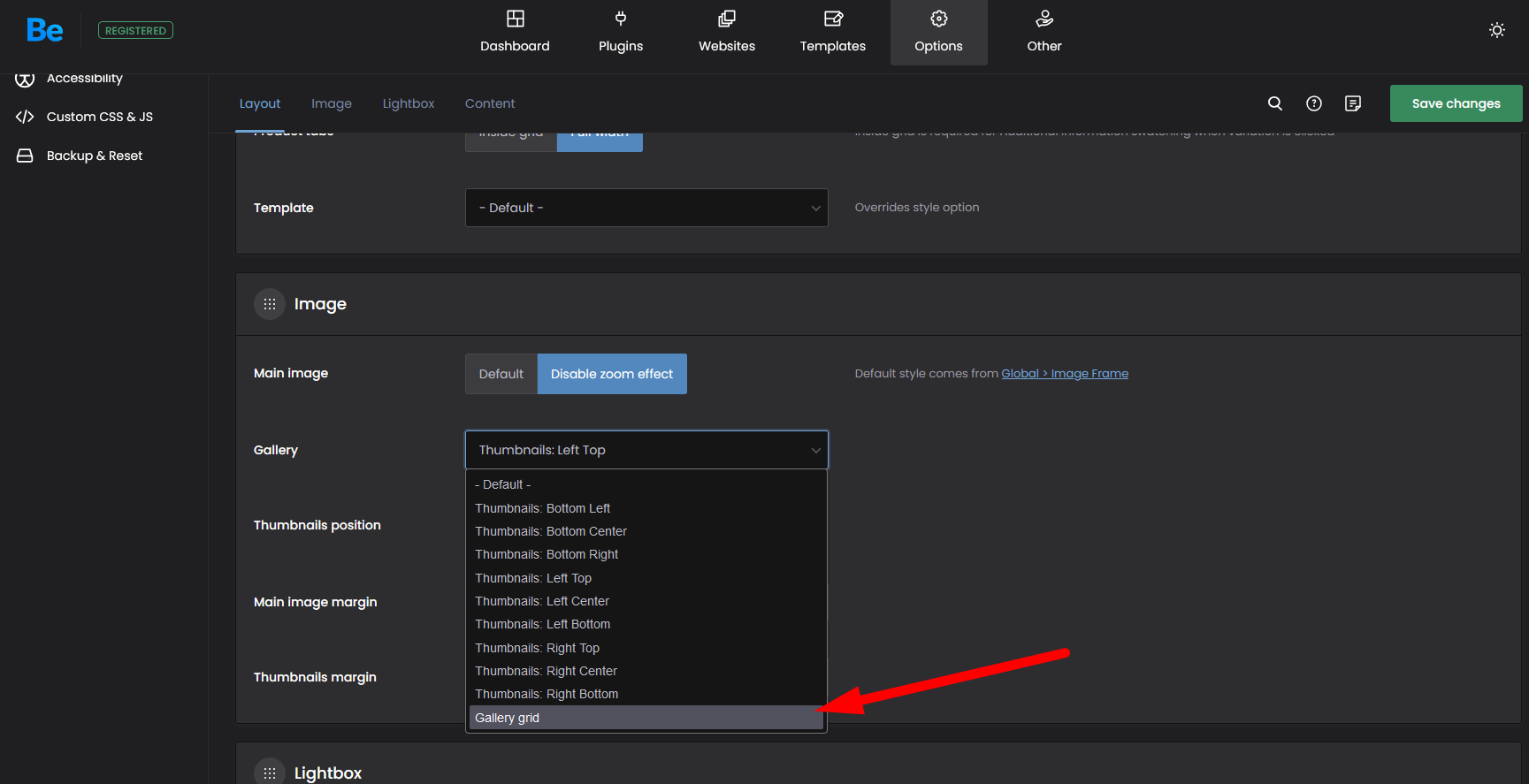
Task: Click the Save changes button
Action: [1456, 103]
